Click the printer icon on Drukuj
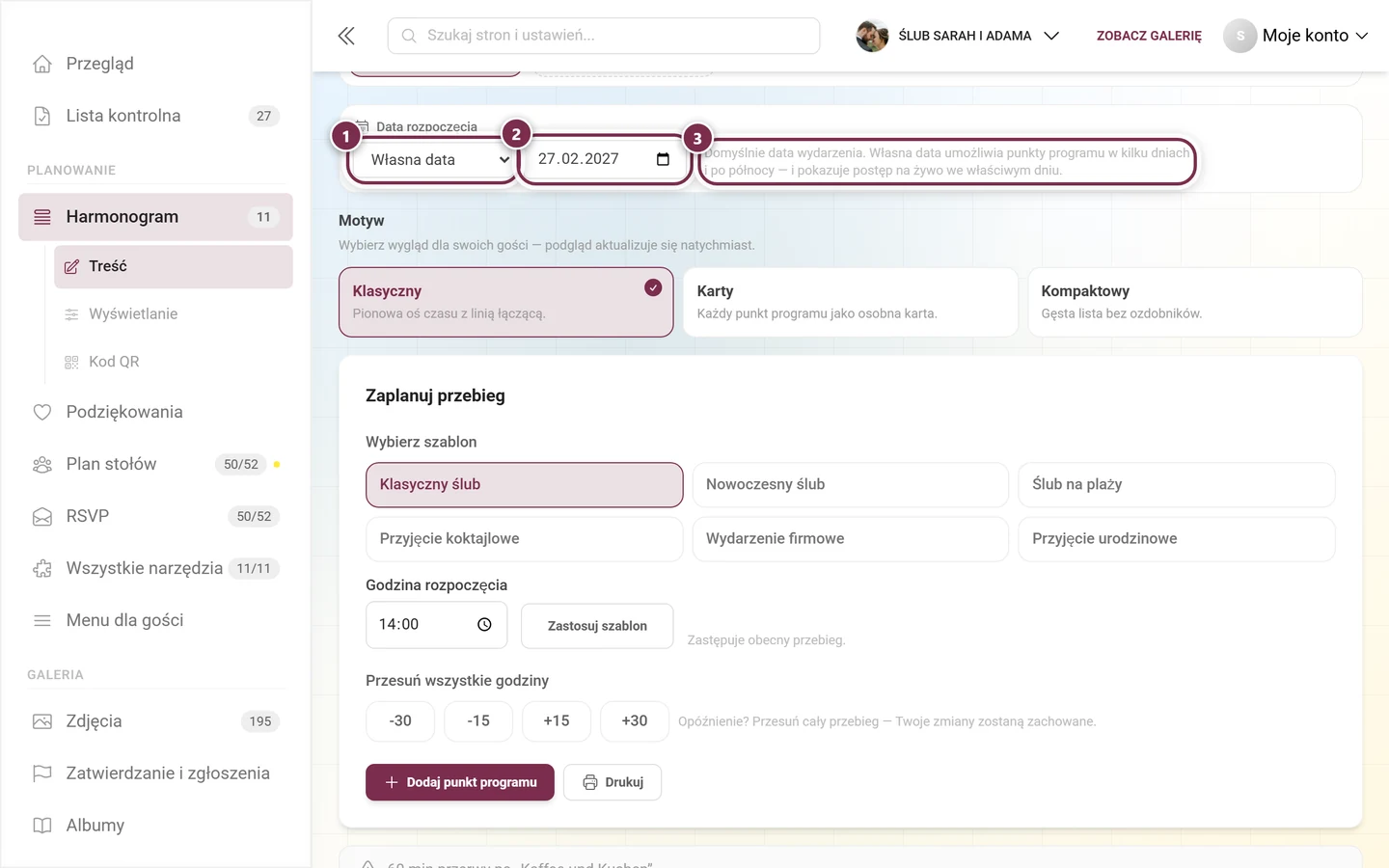The image size is (1389, 868). pyautogui.click(x=590, y=782)
